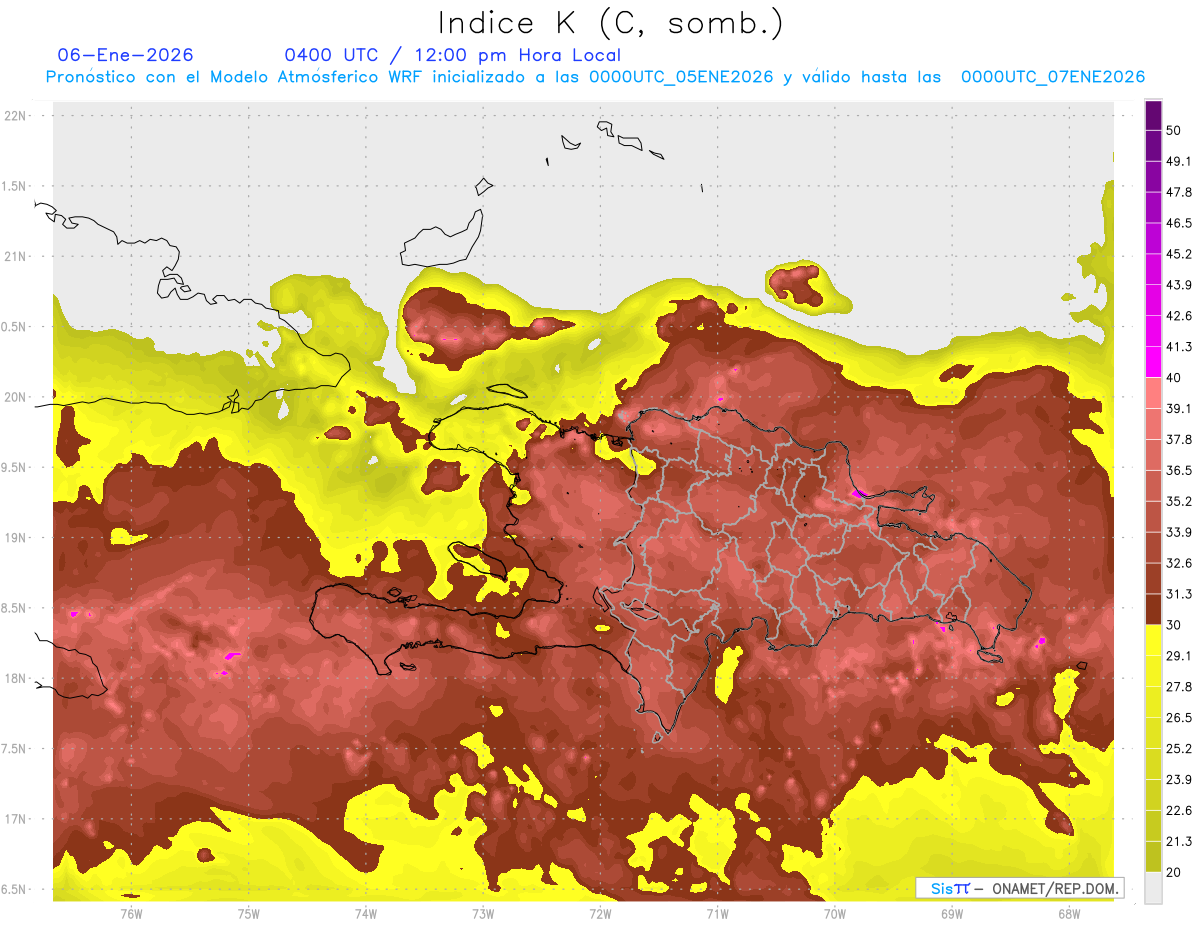Image resolution: width=1200 pixels, height=927 pixels.
Task: Click the legend value "43.9"
Action: point(1179,285)
